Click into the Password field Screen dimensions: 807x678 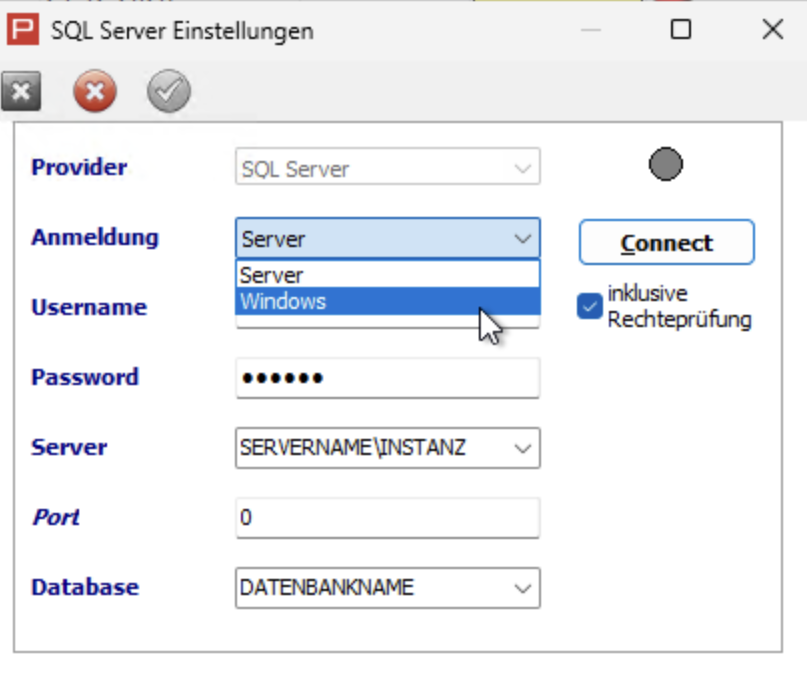(x=388, y=378)
